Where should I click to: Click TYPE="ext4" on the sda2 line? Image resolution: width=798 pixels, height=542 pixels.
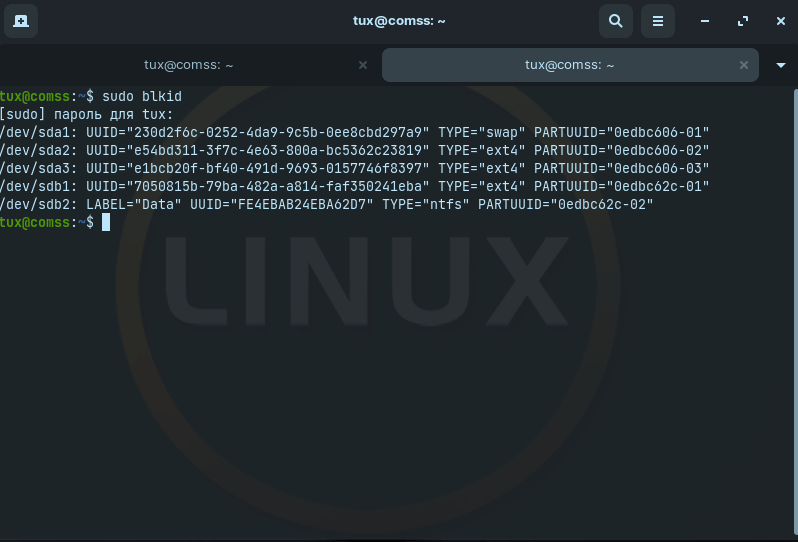point(481,150)
